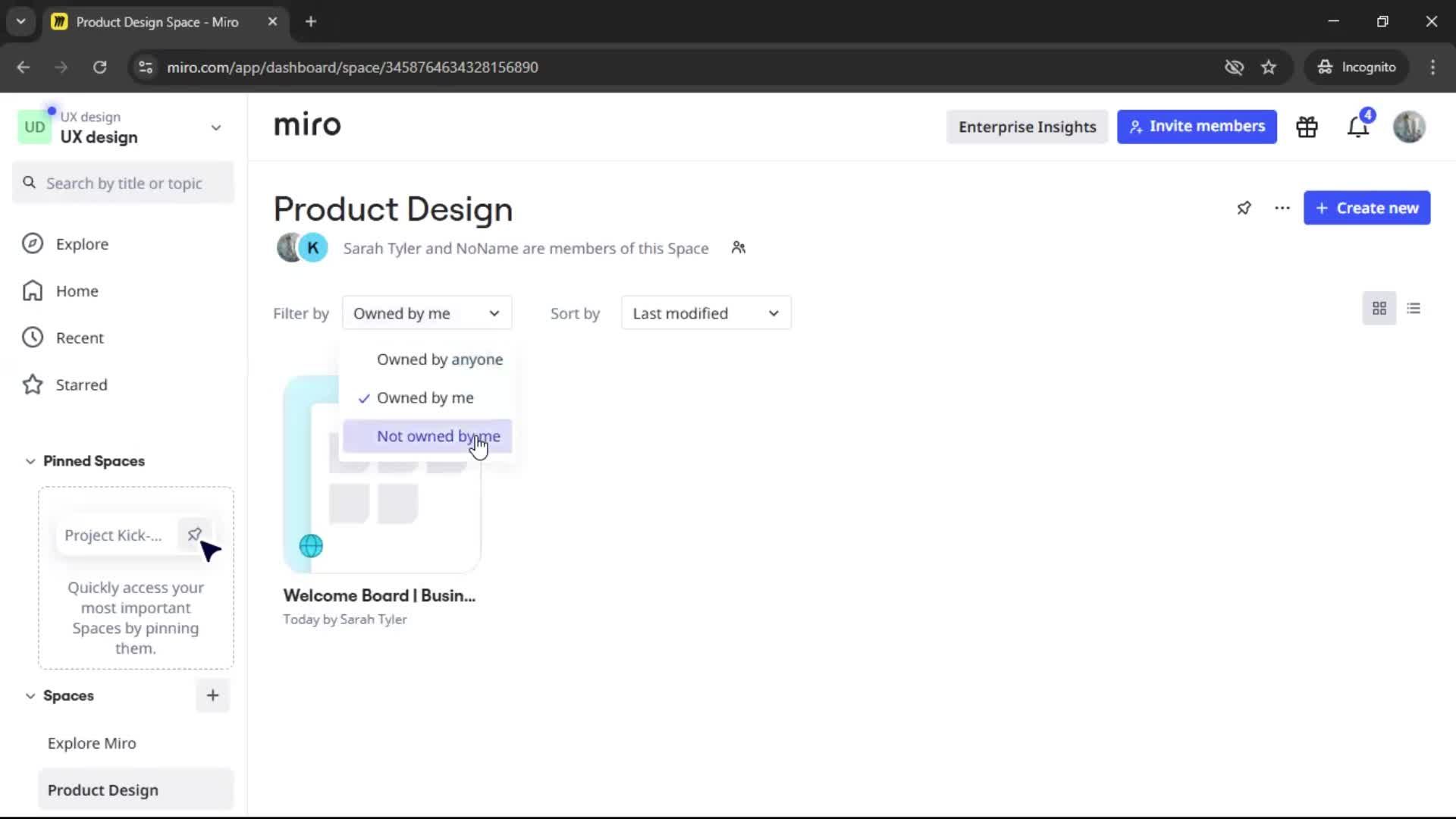Click the Welcome Board | Busin... title
This screenshot has height=819, width=1456.
pyautogui.click(x=379, y=596)
